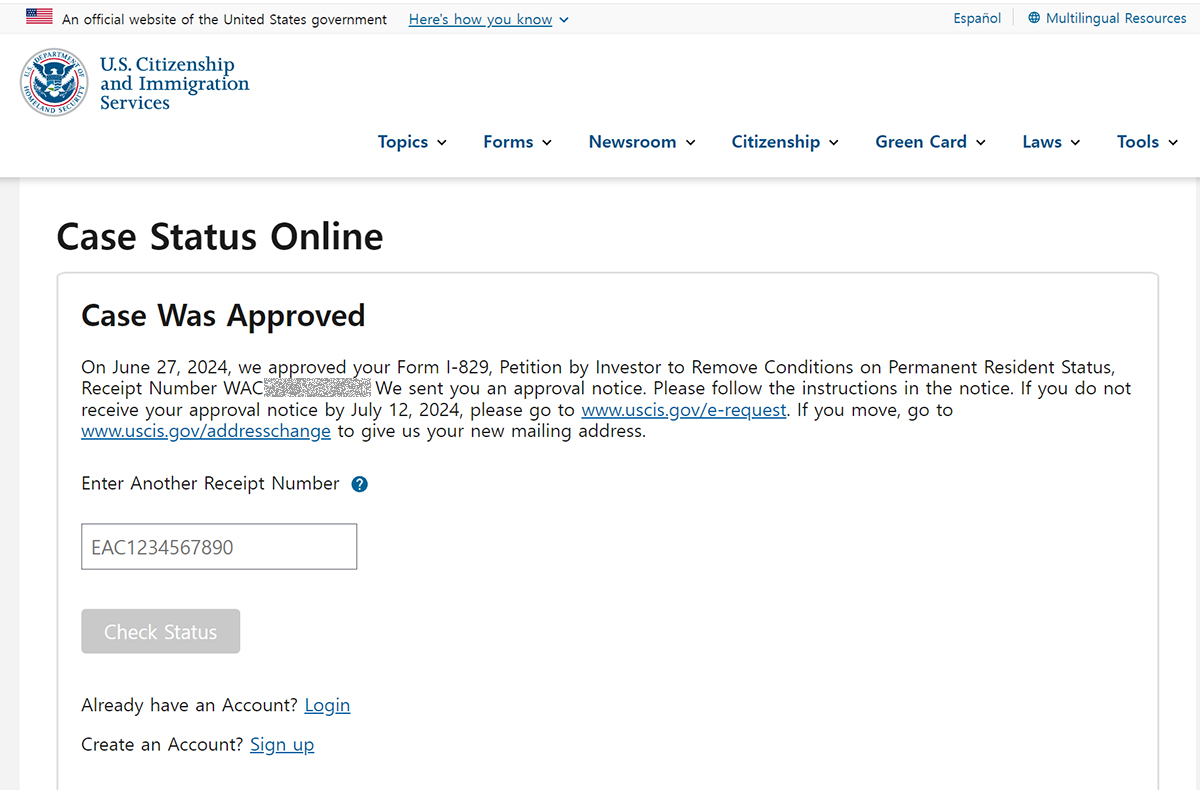Switch site language to Español
The width and height of the screenshot is (1200, 790).
coord(977,18)
